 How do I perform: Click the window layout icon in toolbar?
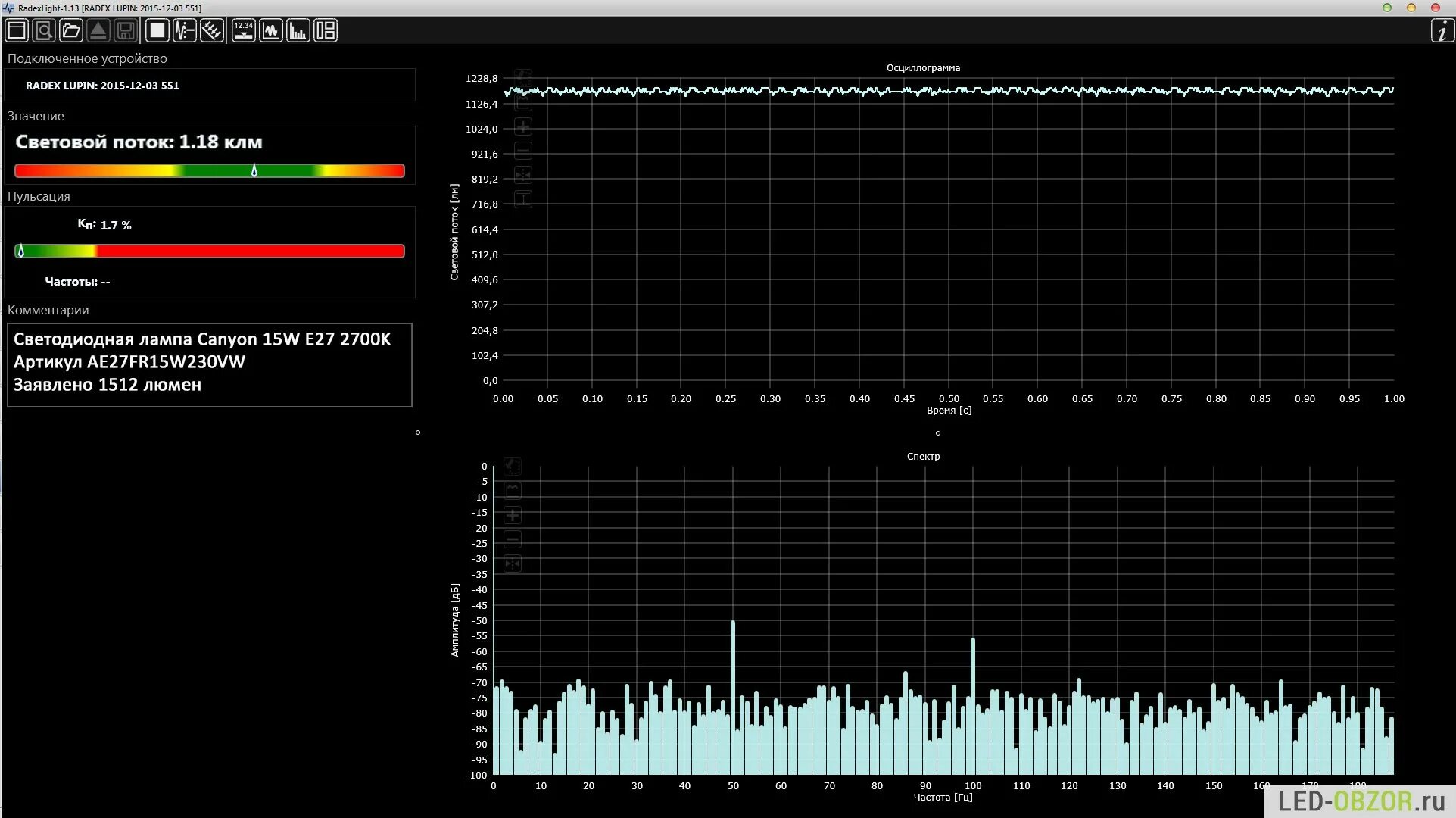coord(17,31)
